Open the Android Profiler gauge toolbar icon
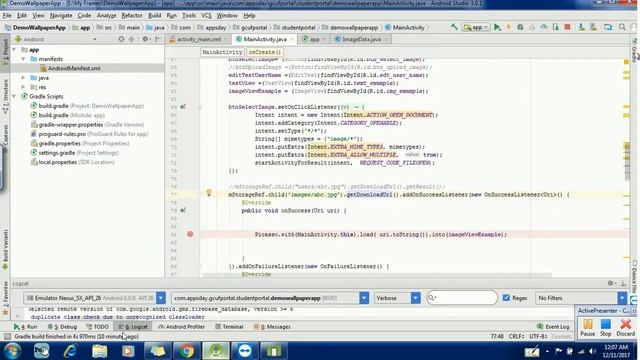This screenshot has width=640, height=360. tap(544, 27)
